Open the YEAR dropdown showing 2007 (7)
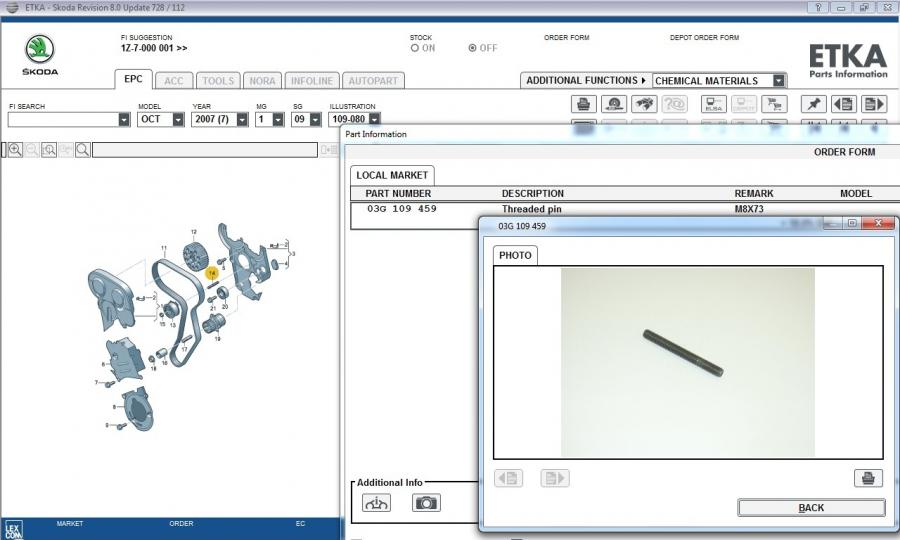 coord(236,119)
